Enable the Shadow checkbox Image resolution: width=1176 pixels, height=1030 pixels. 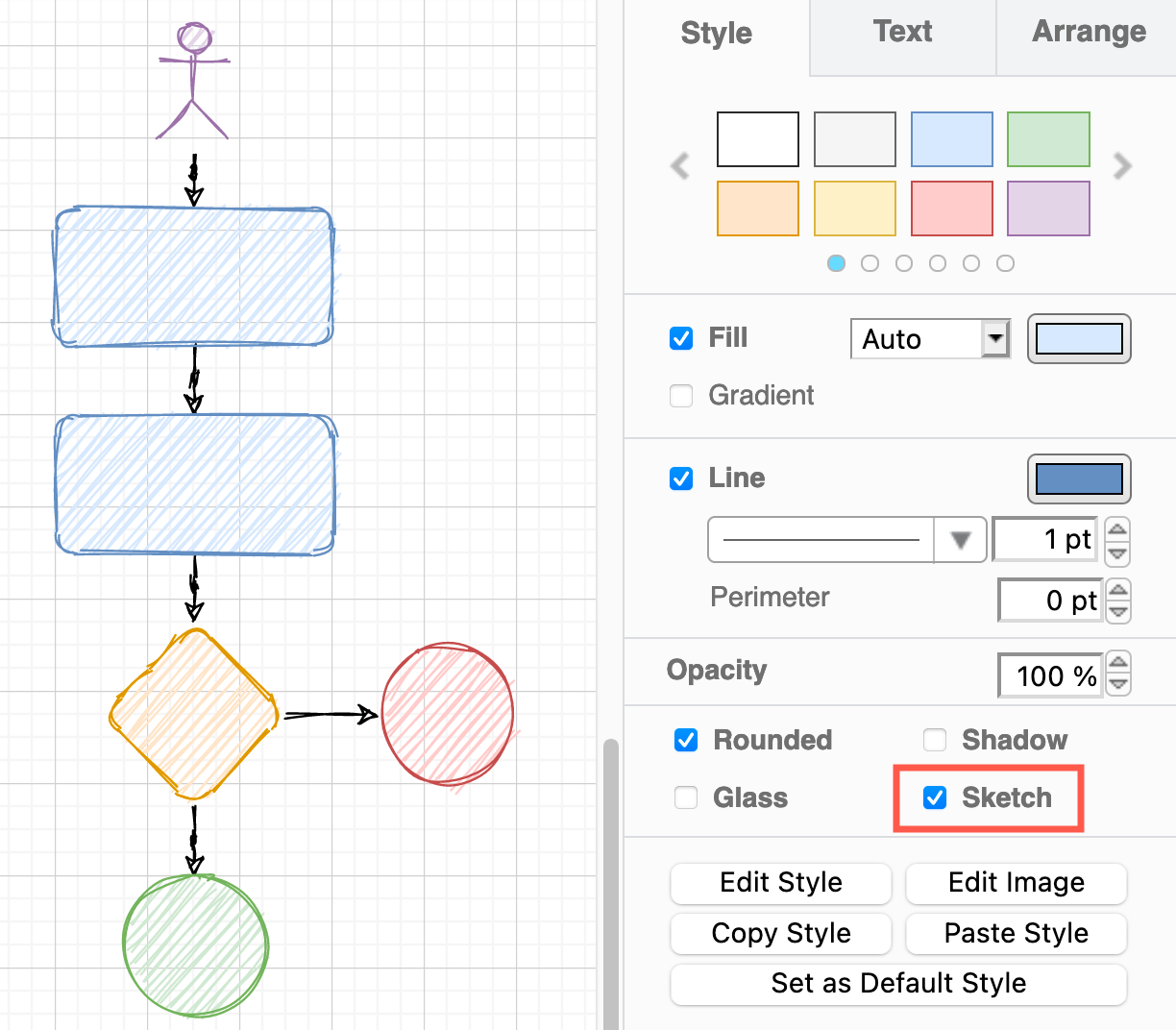coord(934,740)
